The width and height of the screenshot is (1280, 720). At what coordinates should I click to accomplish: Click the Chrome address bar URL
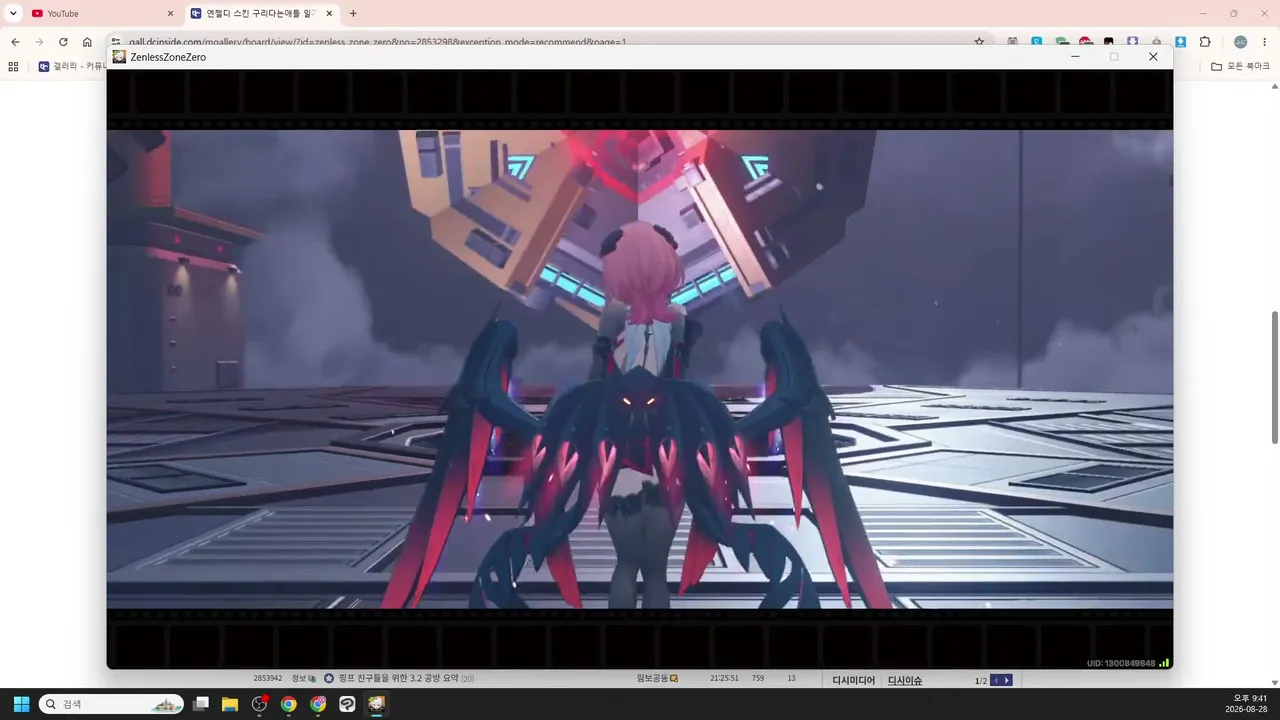[x=378, y=42]
